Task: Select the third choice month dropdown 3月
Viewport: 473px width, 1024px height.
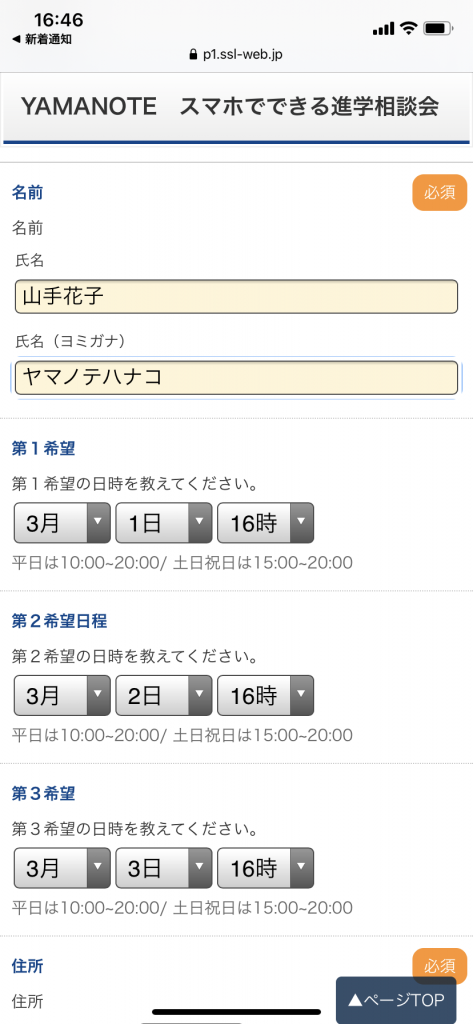Action: [x=62, y=868]
